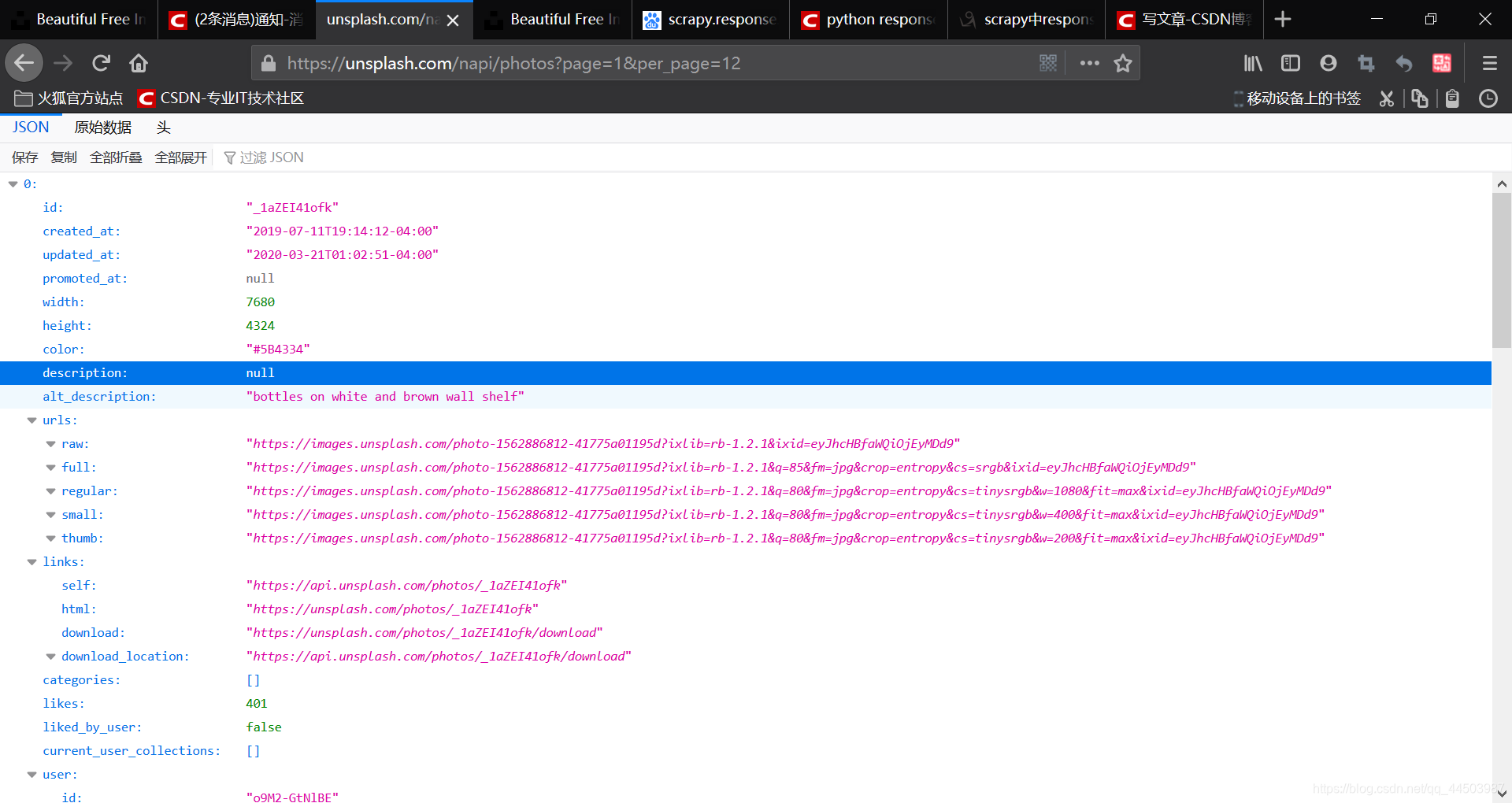Image resolution: width=1512 pixels, height=803 pixels.
Task: Open the Firefox hamburger menu
Action: click(1489, 63)
